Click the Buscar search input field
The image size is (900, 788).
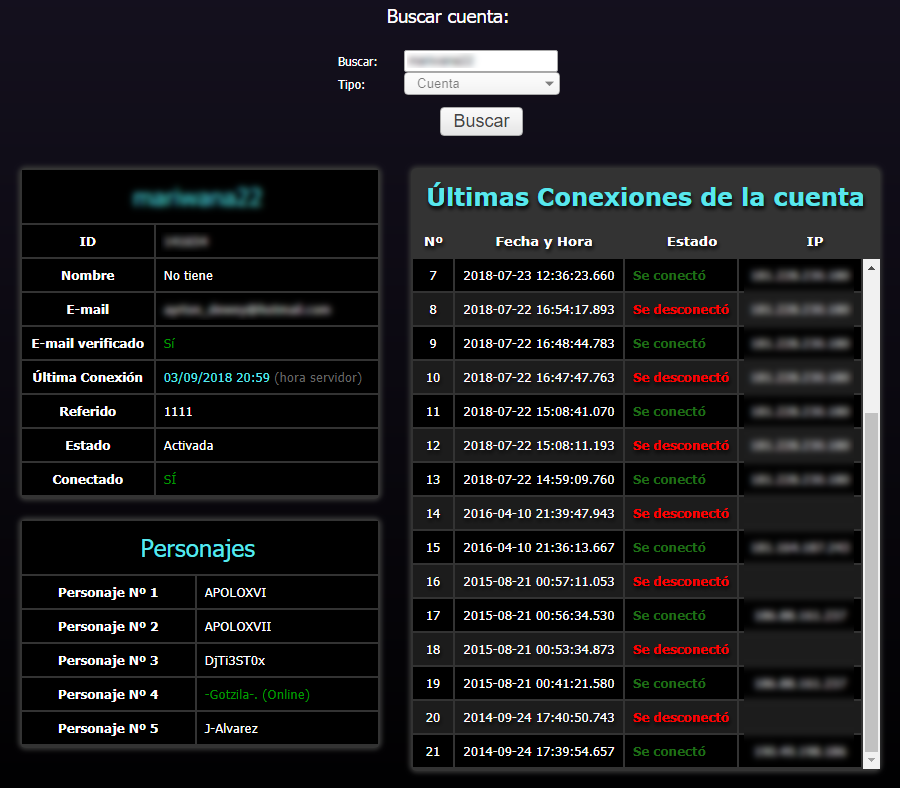coord(480,61)
